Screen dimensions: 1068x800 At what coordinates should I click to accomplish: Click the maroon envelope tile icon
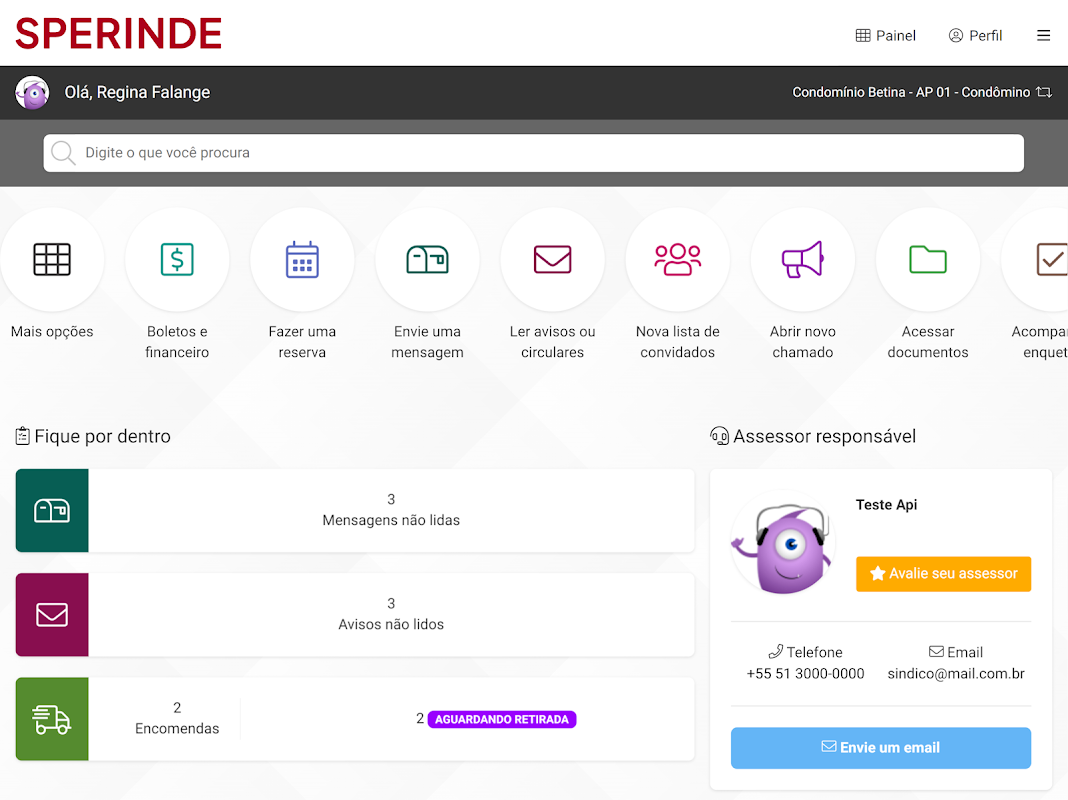[52, 615]
